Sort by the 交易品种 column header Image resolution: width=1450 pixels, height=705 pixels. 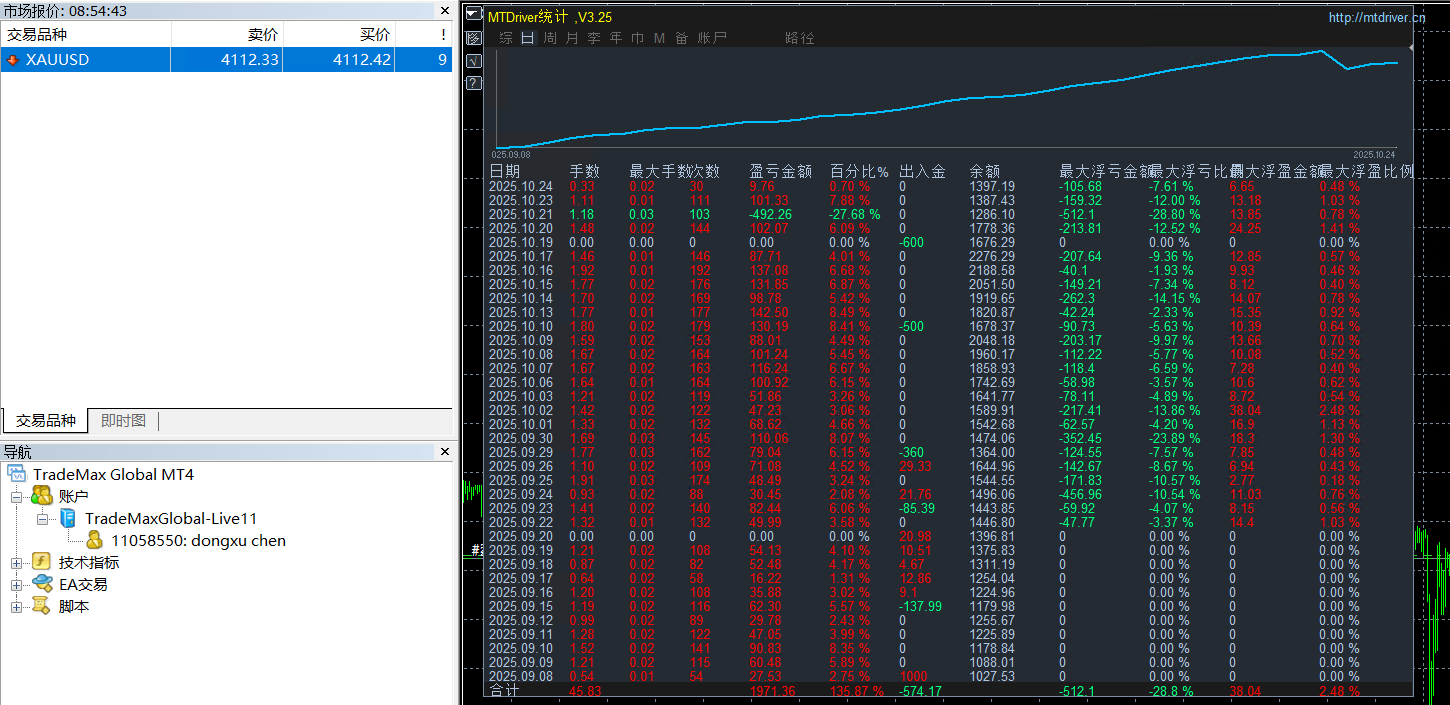[x=86, y=34]
